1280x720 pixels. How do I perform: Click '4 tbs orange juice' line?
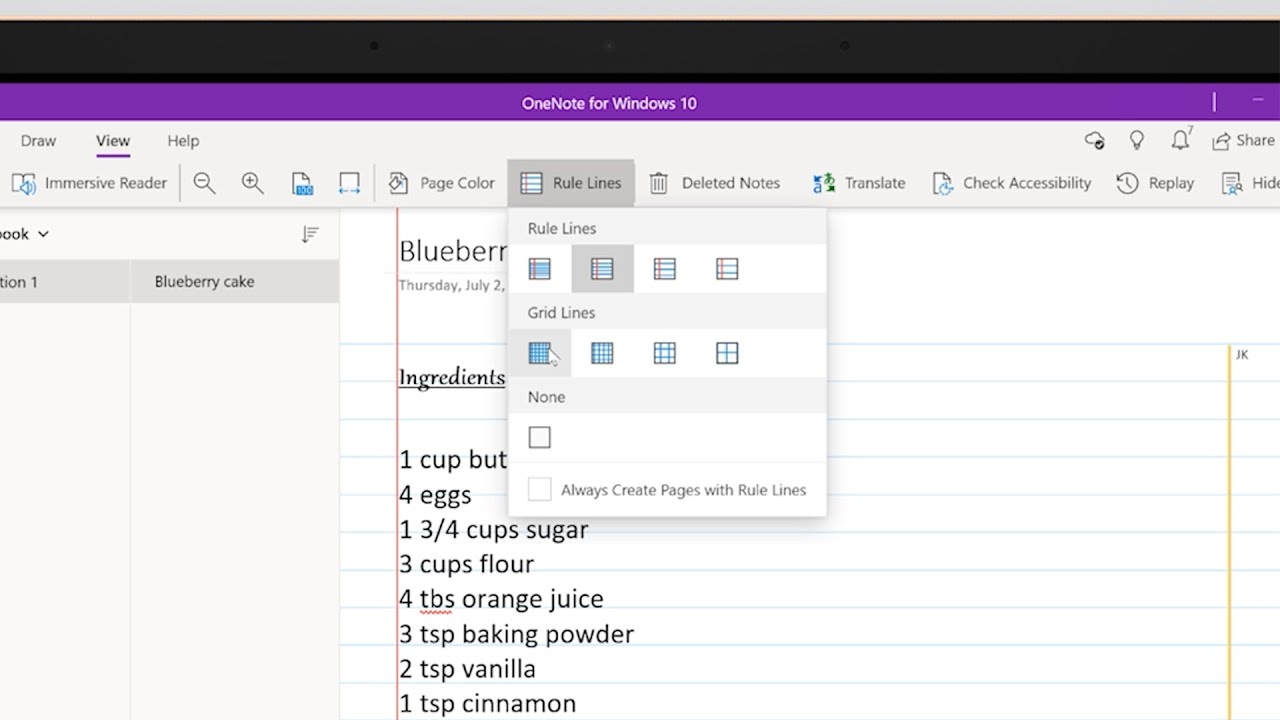coord(502,599)
